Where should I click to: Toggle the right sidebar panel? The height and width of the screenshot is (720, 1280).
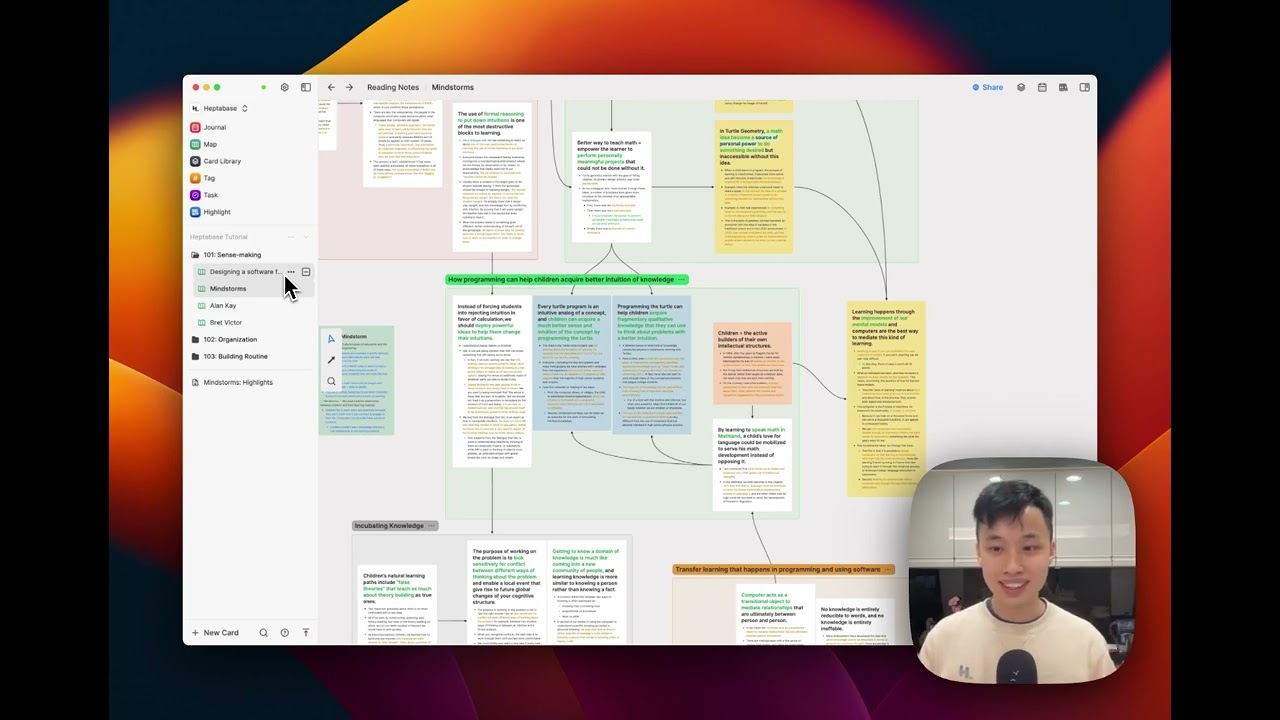tap(1084, 88)
